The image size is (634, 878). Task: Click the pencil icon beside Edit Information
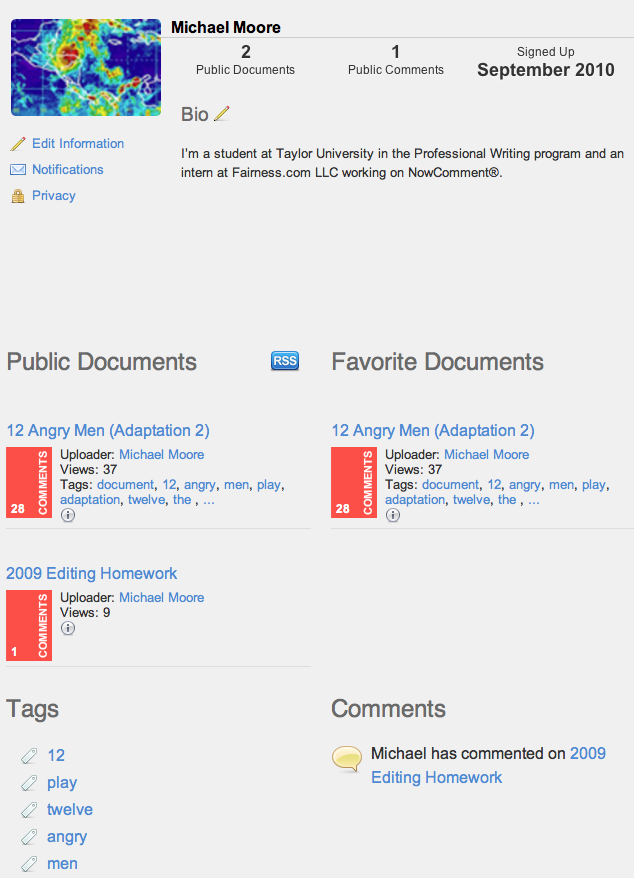pyautogui.click(x=18, y=144)
